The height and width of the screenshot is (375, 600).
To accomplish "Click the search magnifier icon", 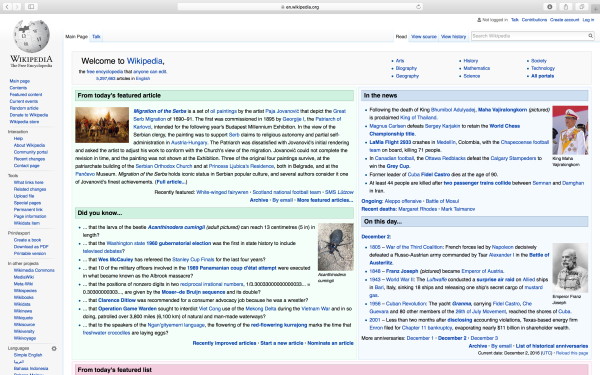I will click(x=590, y=36).
